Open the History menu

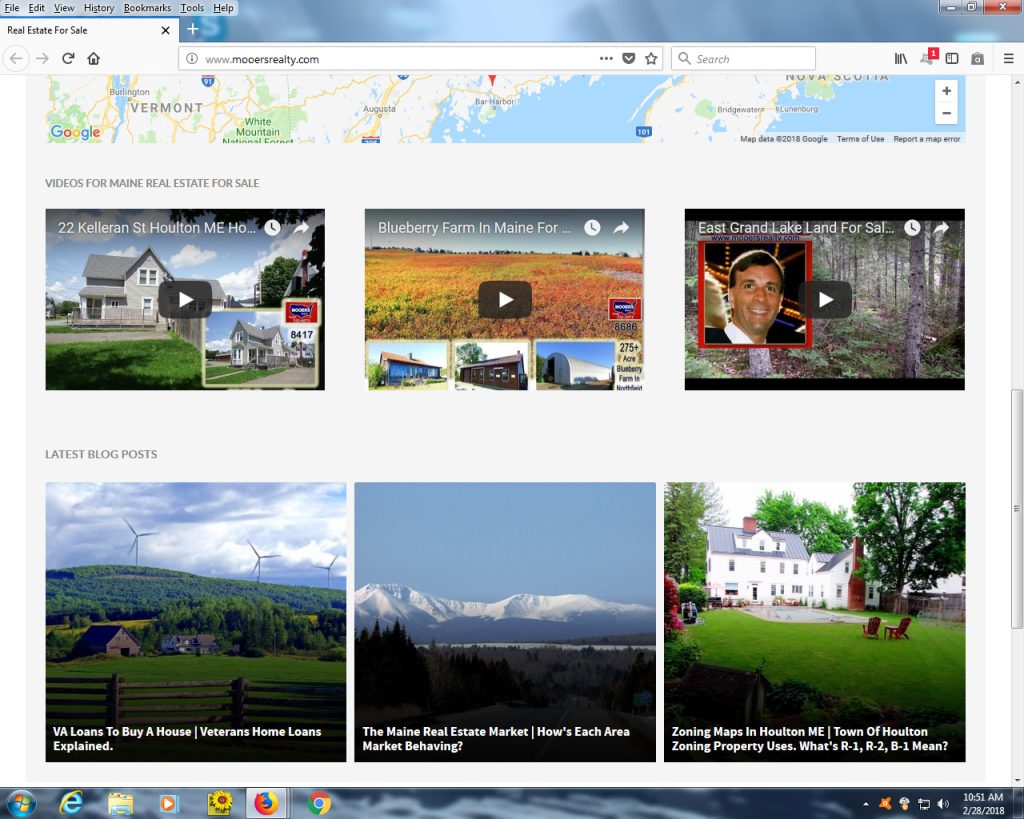point(99,8)
